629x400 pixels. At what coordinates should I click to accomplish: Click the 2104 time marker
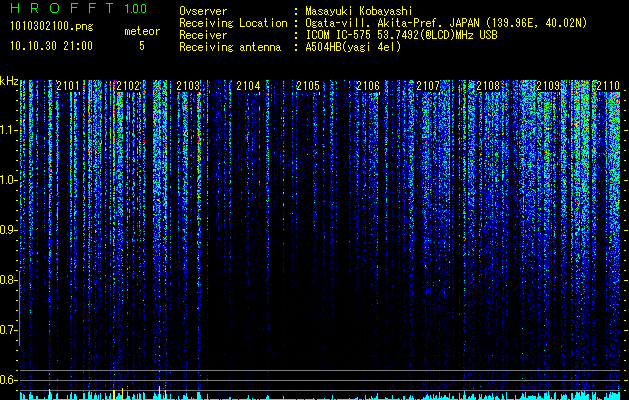tap(248, 86)
